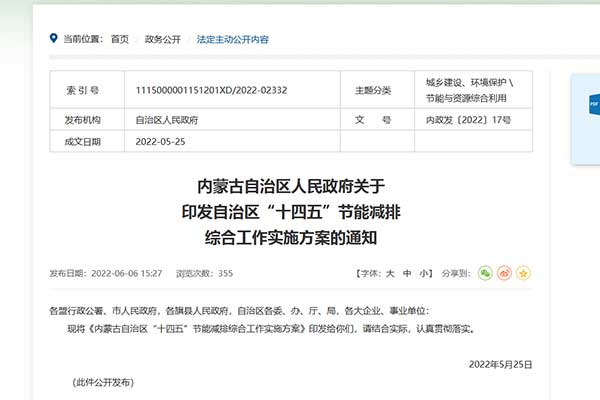Image resolution: width=600 pixels, height=400 pixels.
Task: Click the location pin icon
Action: pyautogui.click(x=53, y=39)
